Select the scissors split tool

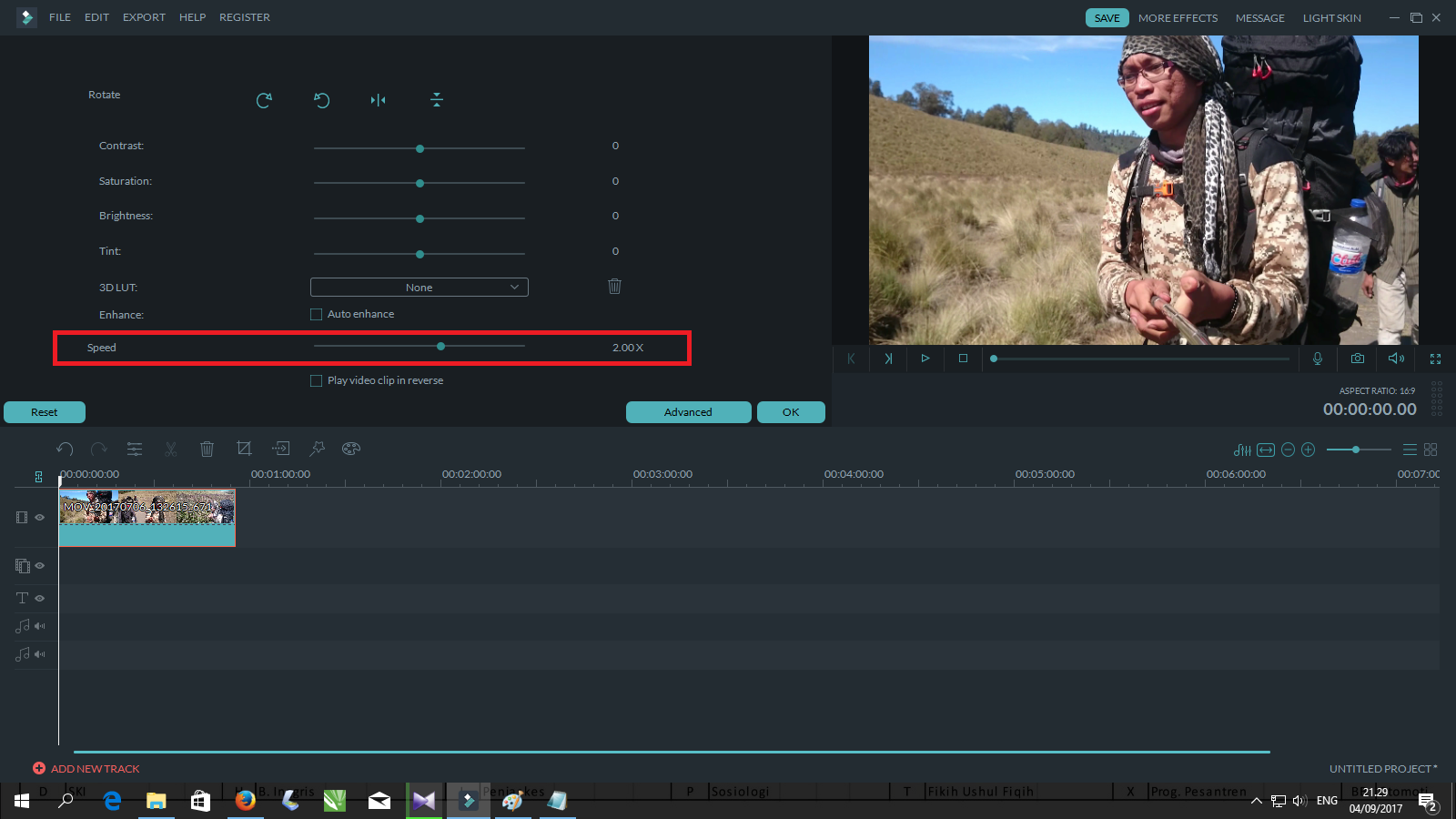[x=171, y=449]
